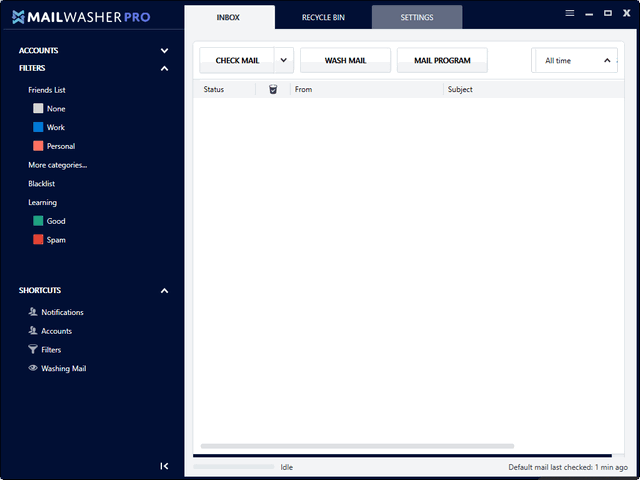Collapse the SHORTCUTS section chevron

(x=164, y=291)
